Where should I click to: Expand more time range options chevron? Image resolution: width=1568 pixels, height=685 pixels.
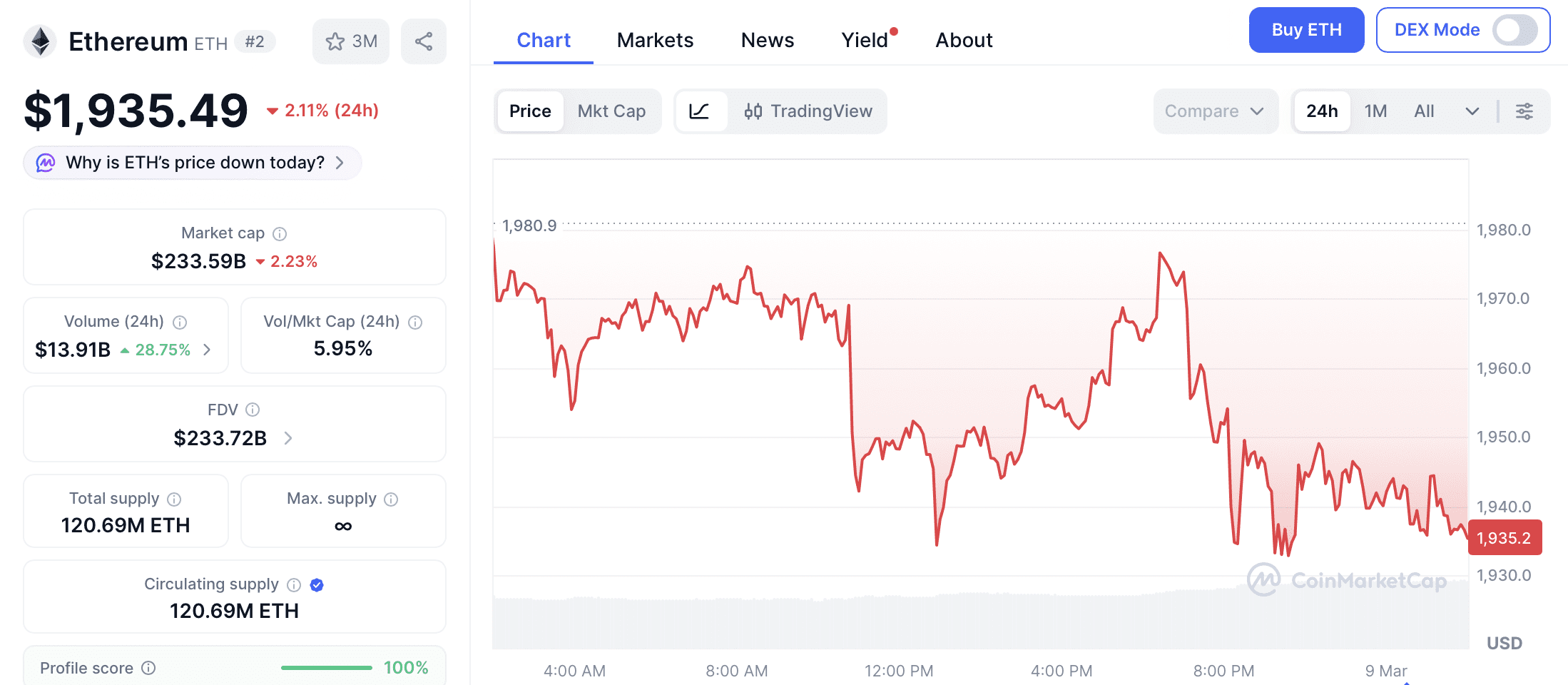[1472, 111]
